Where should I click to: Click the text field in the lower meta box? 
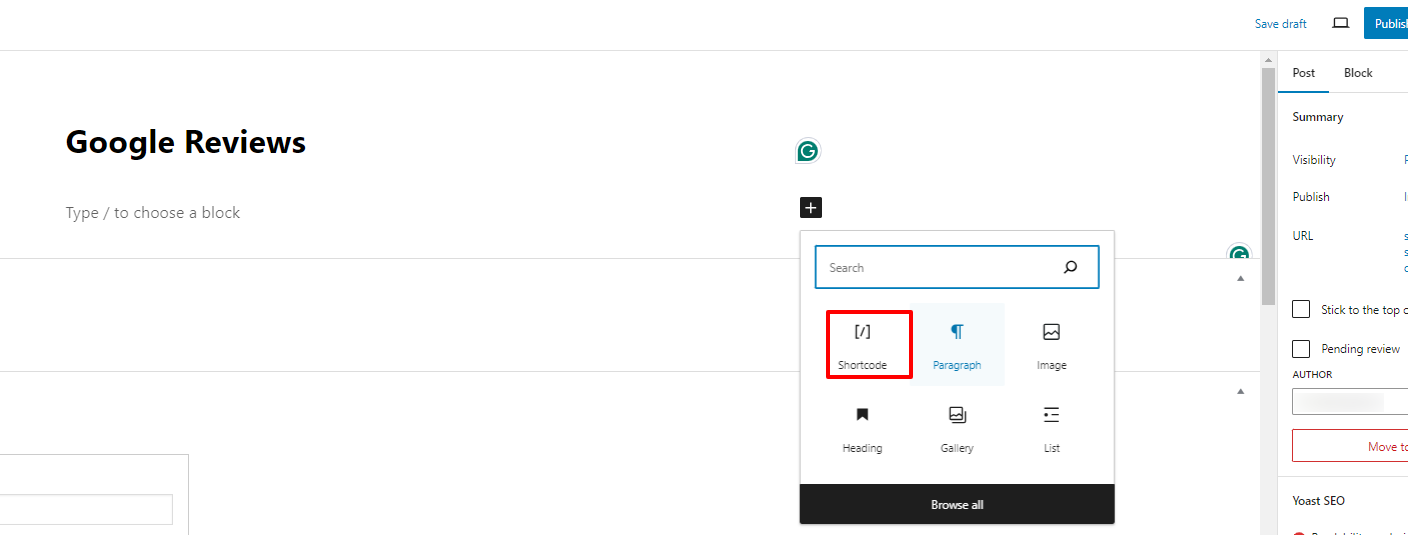coord(86,509)
